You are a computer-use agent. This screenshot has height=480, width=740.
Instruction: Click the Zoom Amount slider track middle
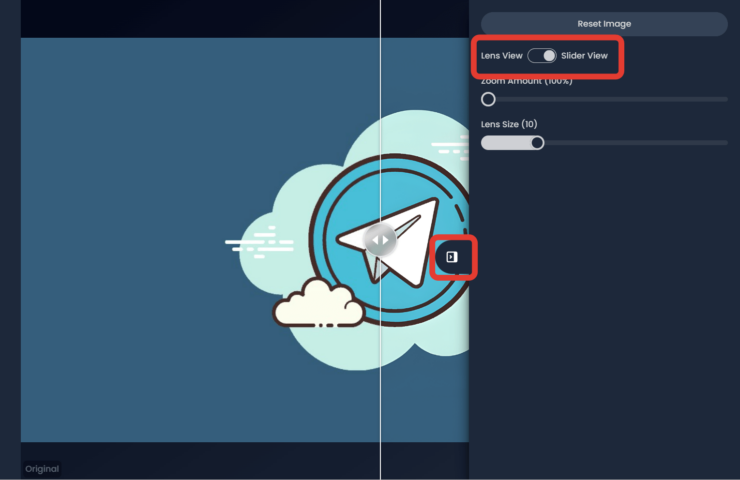click(x=605, y=99)
